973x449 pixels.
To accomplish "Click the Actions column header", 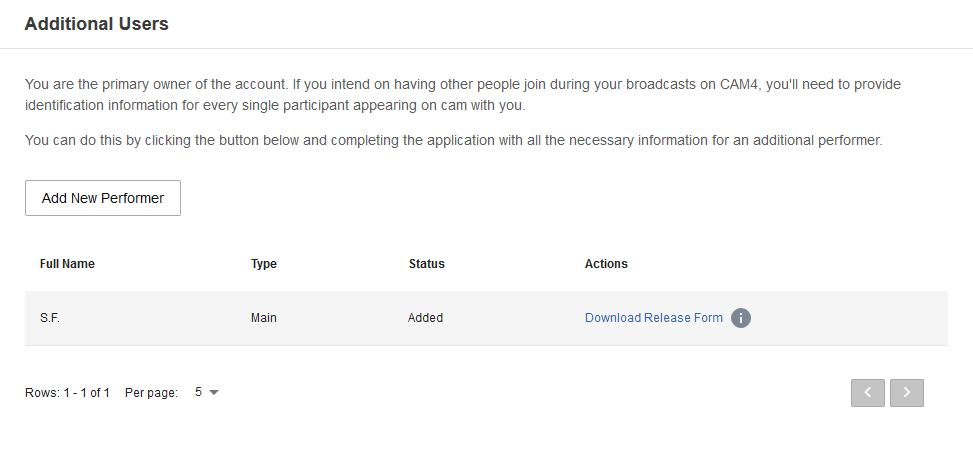I will tap(606, 264).
